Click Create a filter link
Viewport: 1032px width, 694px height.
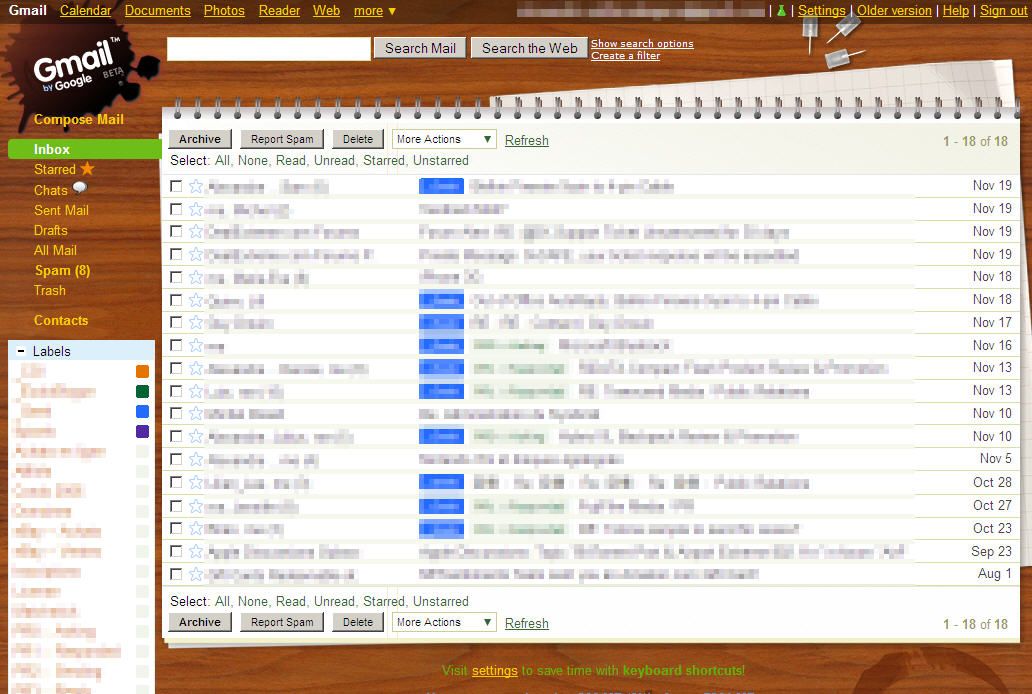pos(625,56)
